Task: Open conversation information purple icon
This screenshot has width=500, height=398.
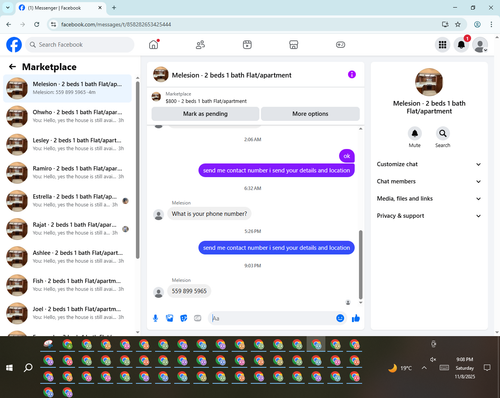Action: (x=352, y=74)
